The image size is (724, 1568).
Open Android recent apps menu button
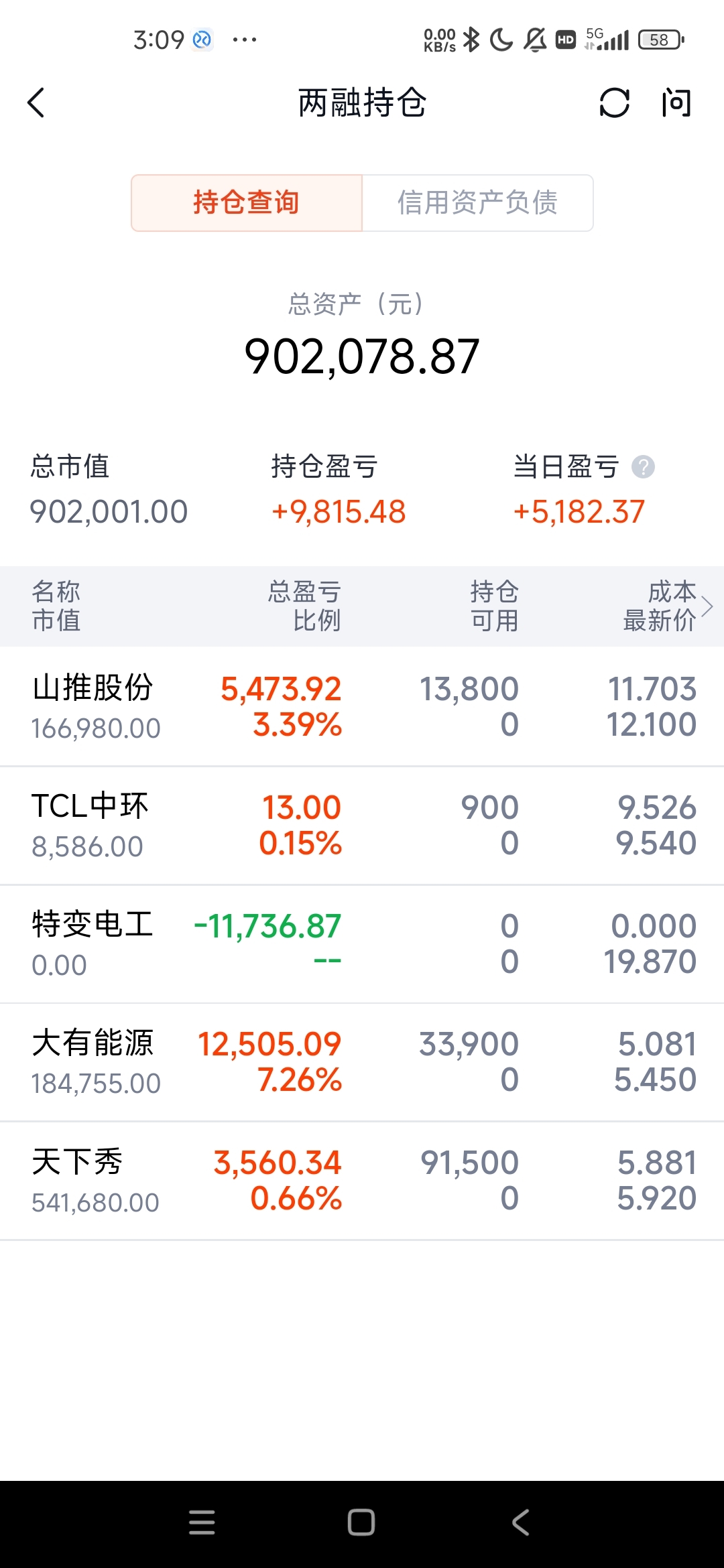pos(202,1522)
